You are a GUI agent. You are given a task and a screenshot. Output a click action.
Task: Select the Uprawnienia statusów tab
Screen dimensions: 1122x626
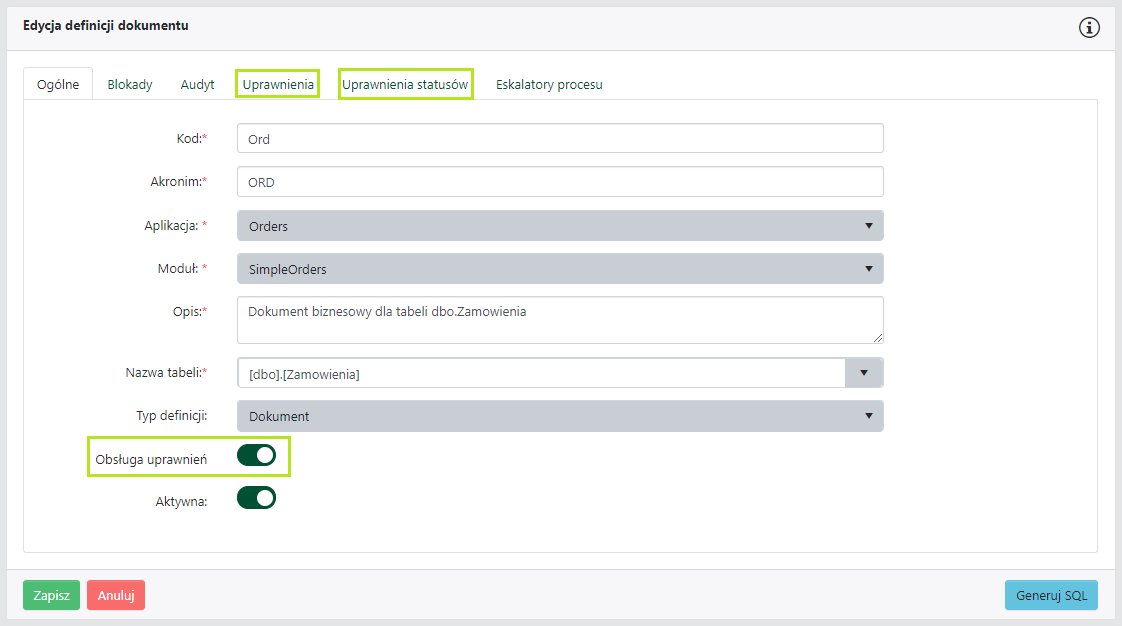pos(405,85)
